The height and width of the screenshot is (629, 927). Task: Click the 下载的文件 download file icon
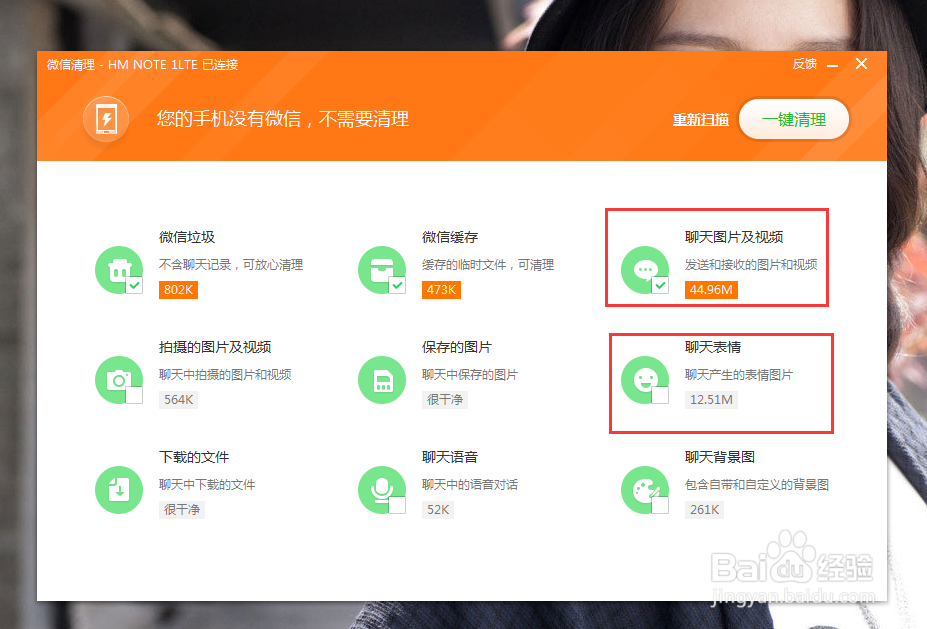[x=119, y=490]
